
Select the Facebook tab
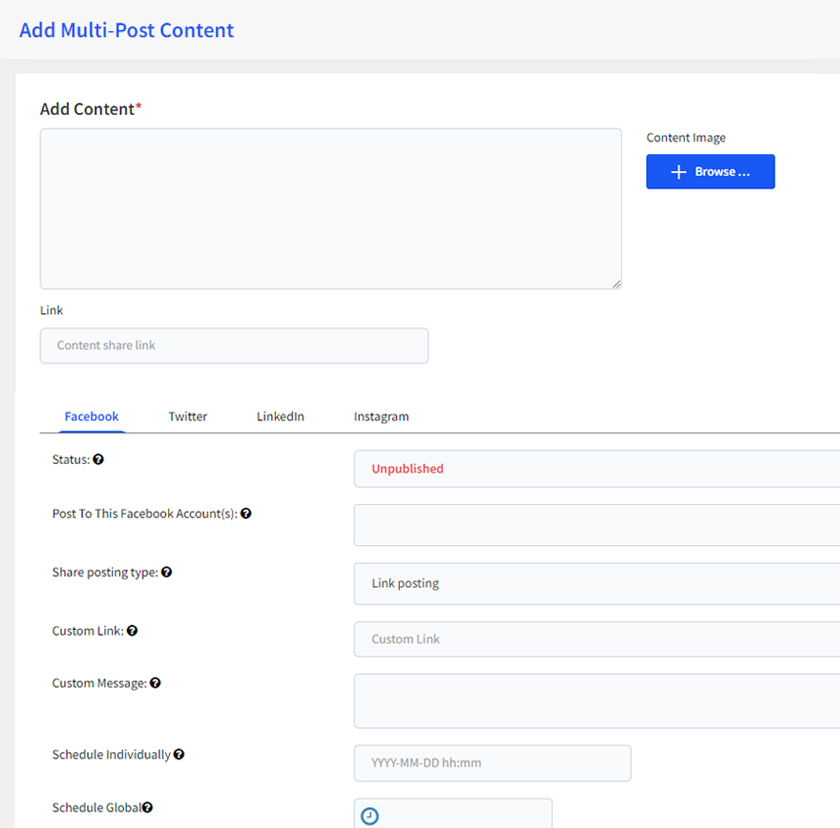[x=92, y=417]
